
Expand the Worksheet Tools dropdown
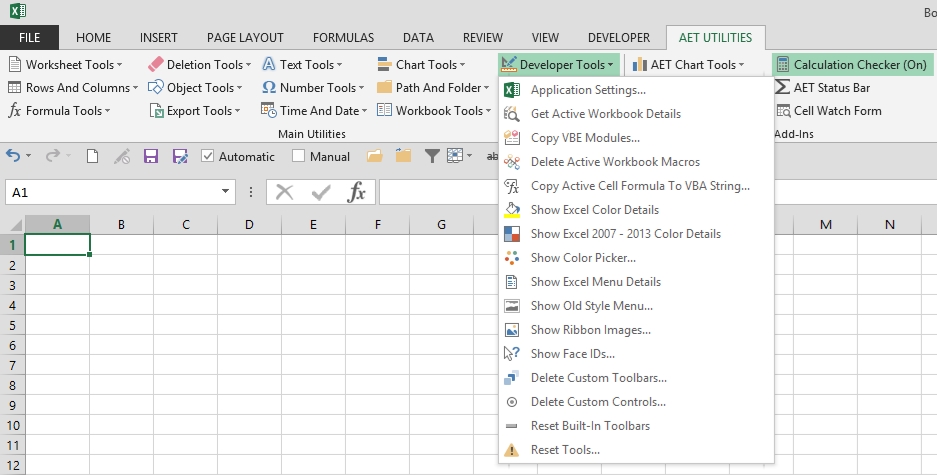(x=66, y=65)
